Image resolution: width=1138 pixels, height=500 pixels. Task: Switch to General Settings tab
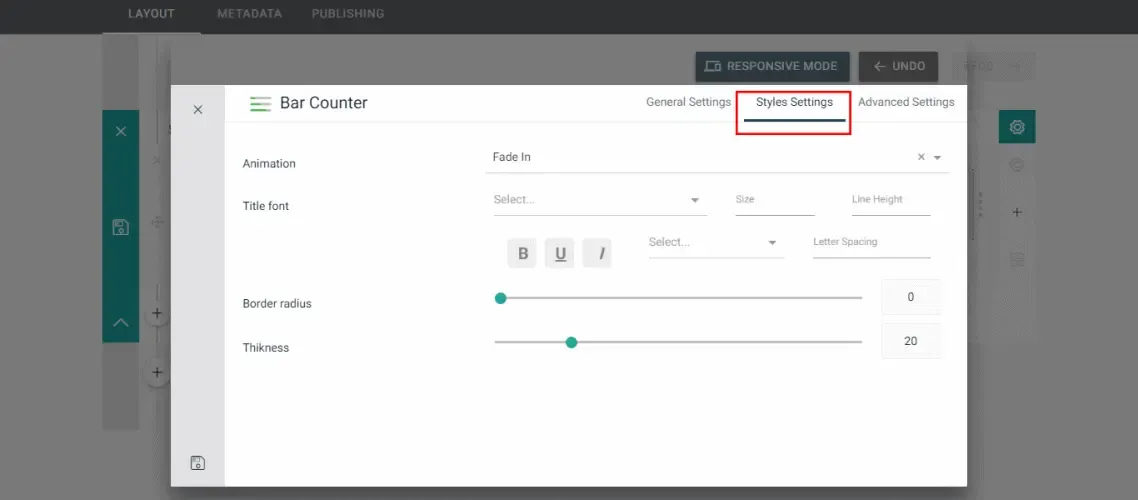click(688, 102)
